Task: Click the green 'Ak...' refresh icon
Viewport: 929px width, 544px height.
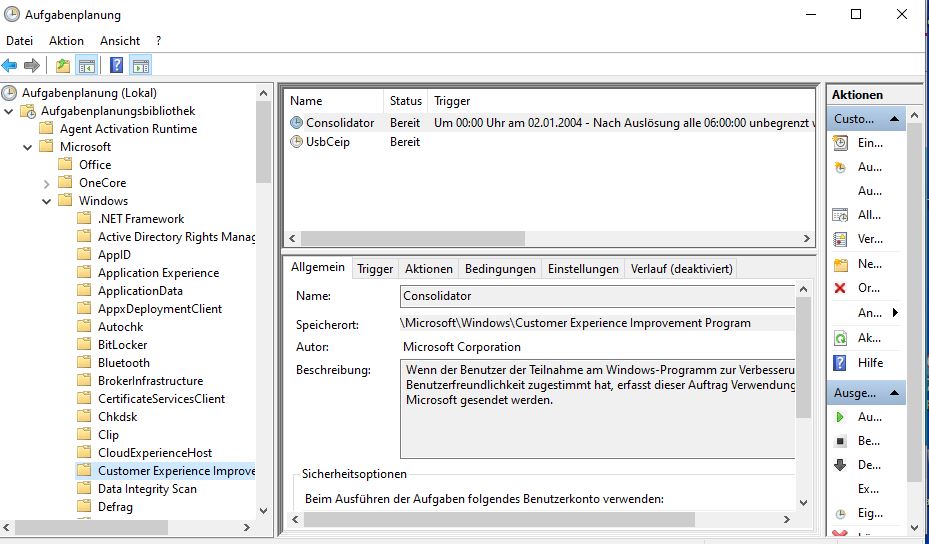Action: [x=840, y=338]
